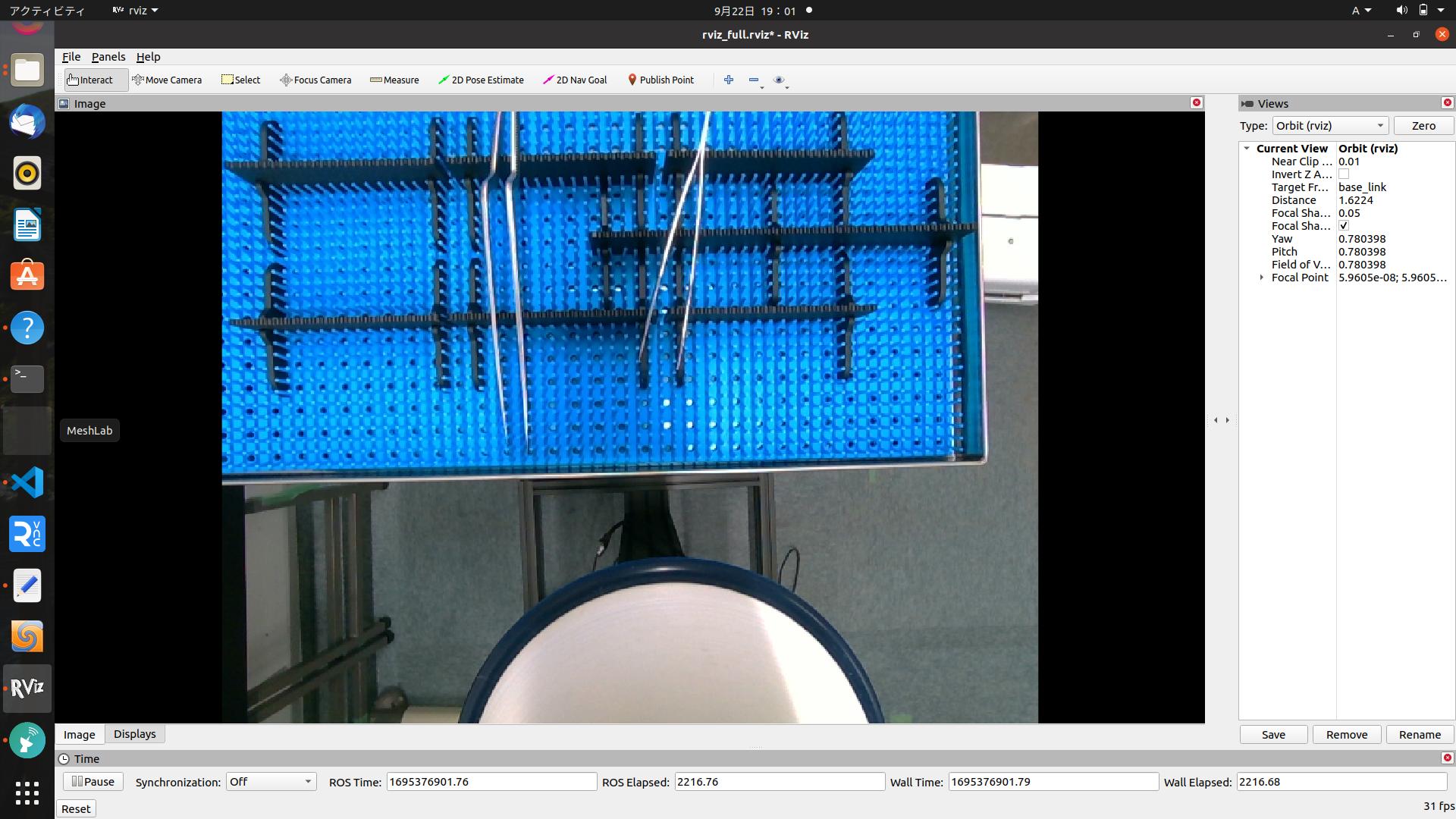Image resolution: width=1456 pixels, height=819 pixels.
Task: Open the Help icon in the dock
Action: pyautogui.click(x=27, y=328)
